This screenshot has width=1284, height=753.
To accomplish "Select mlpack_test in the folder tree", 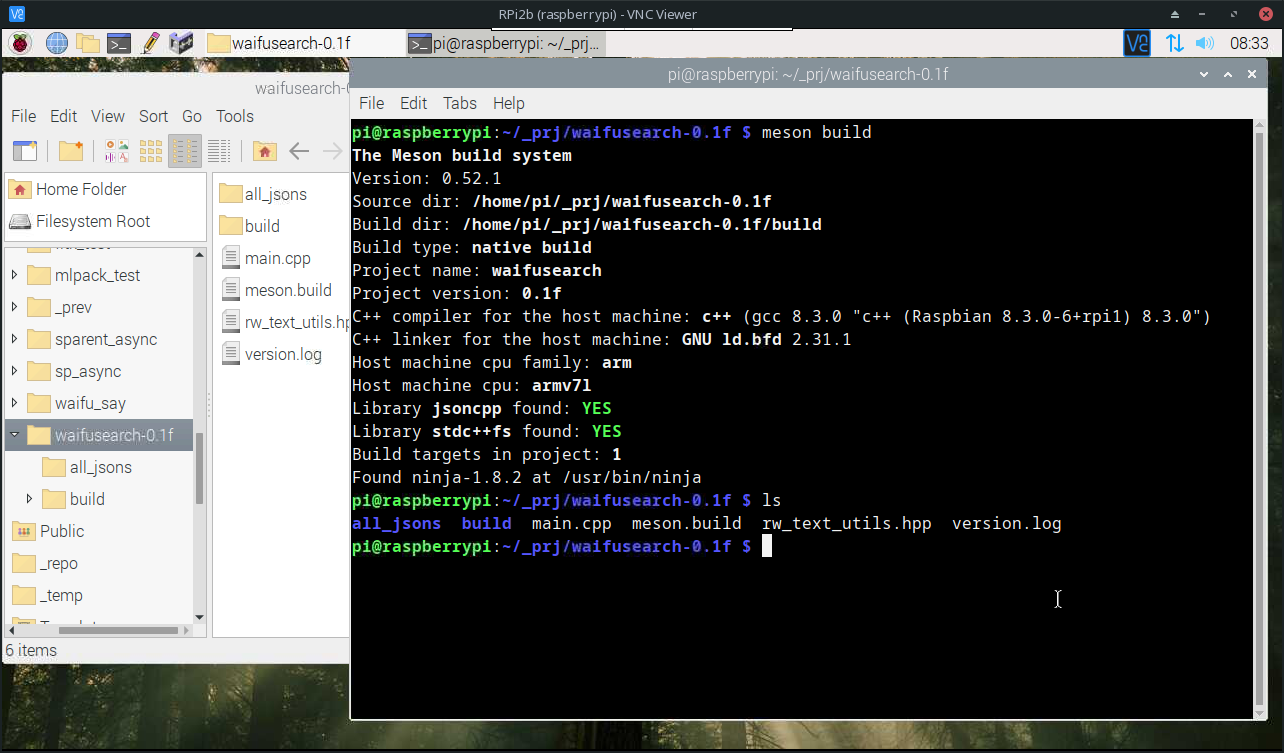I will (97, 275).
